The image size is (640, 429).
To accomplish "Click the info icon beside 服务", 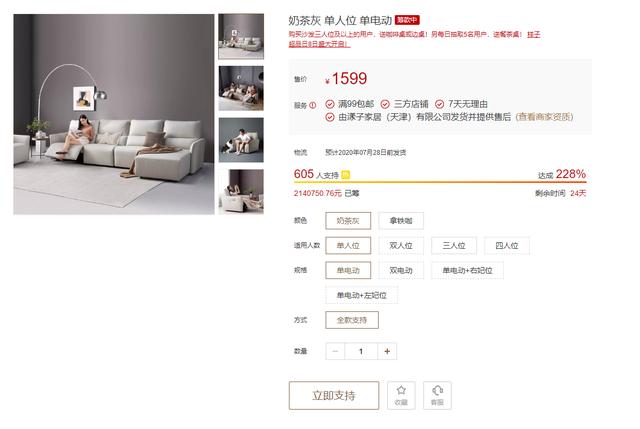I will coord(313,105).
